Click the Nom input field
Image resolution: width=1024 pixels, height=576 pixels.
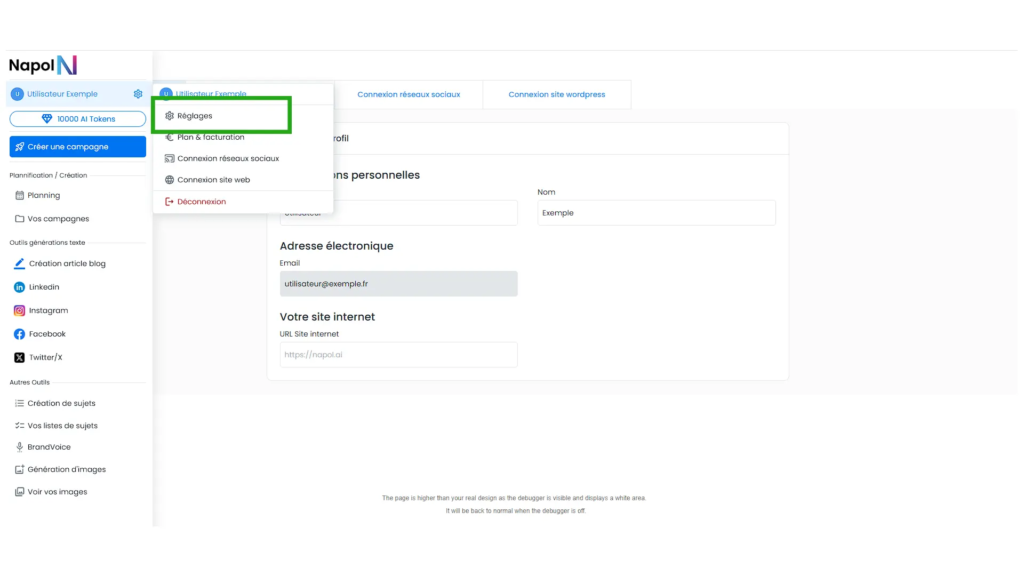pyautogui.click(x=656, y=213)
